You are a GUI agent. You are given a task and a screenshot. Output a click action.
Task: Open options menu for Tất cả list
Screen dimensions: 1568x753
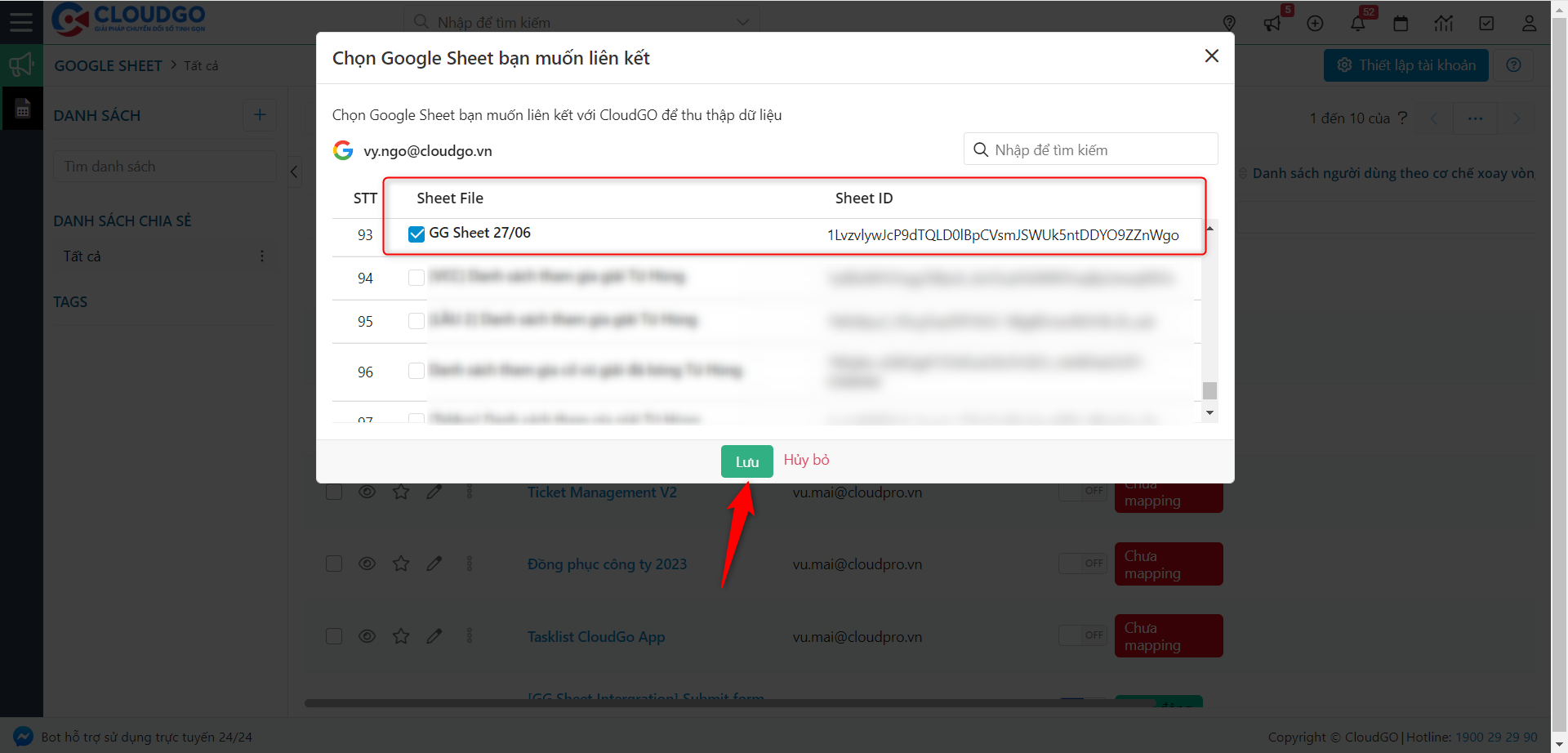(262, 256)
